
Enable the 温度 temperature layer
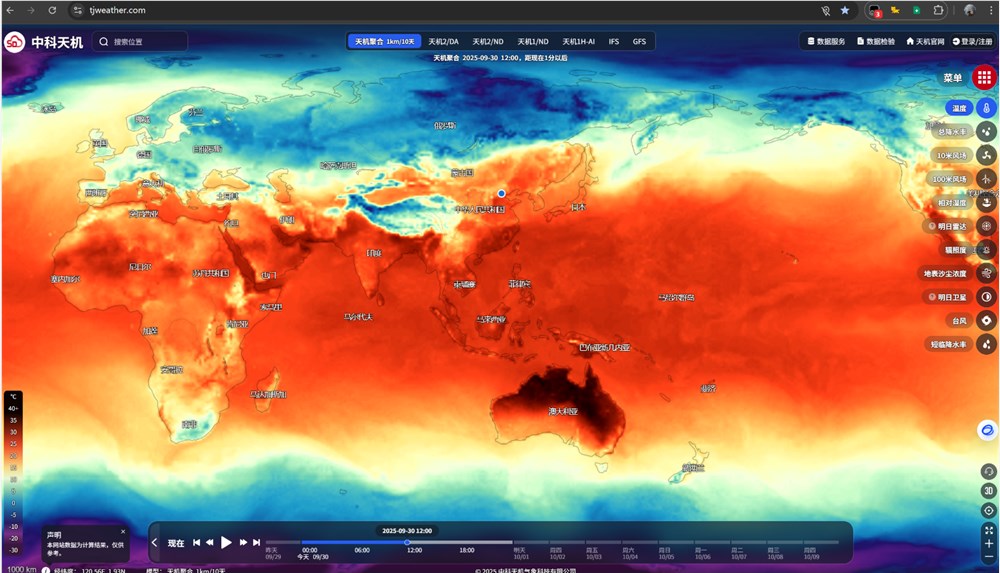tap(986, 108)
